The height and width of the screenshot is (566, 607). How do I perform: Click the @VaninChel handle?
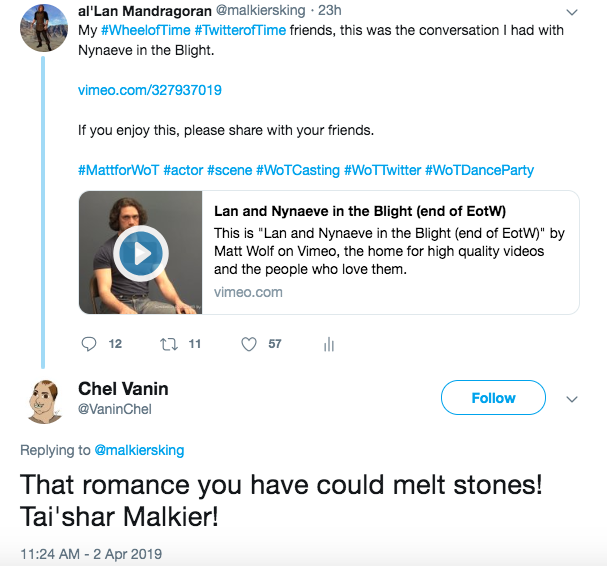click(x=115, y=409)
